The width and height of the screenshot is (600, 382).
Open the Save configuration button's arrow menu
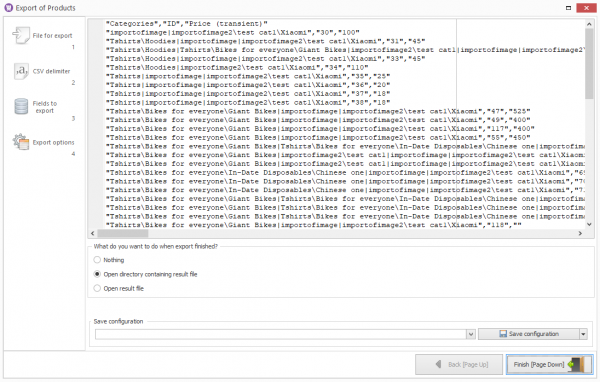click(583, 334)
